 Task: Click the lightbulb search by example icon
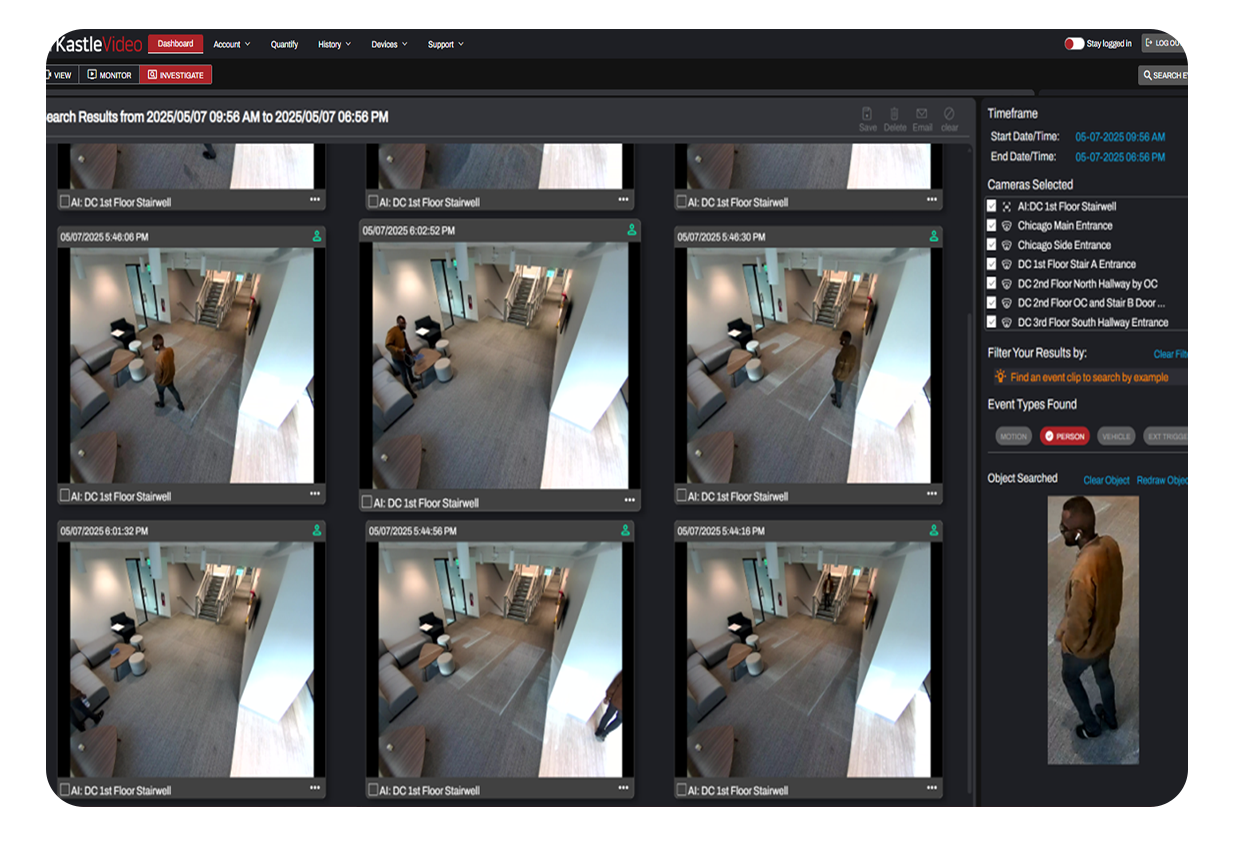click(x=1000, y=377)
